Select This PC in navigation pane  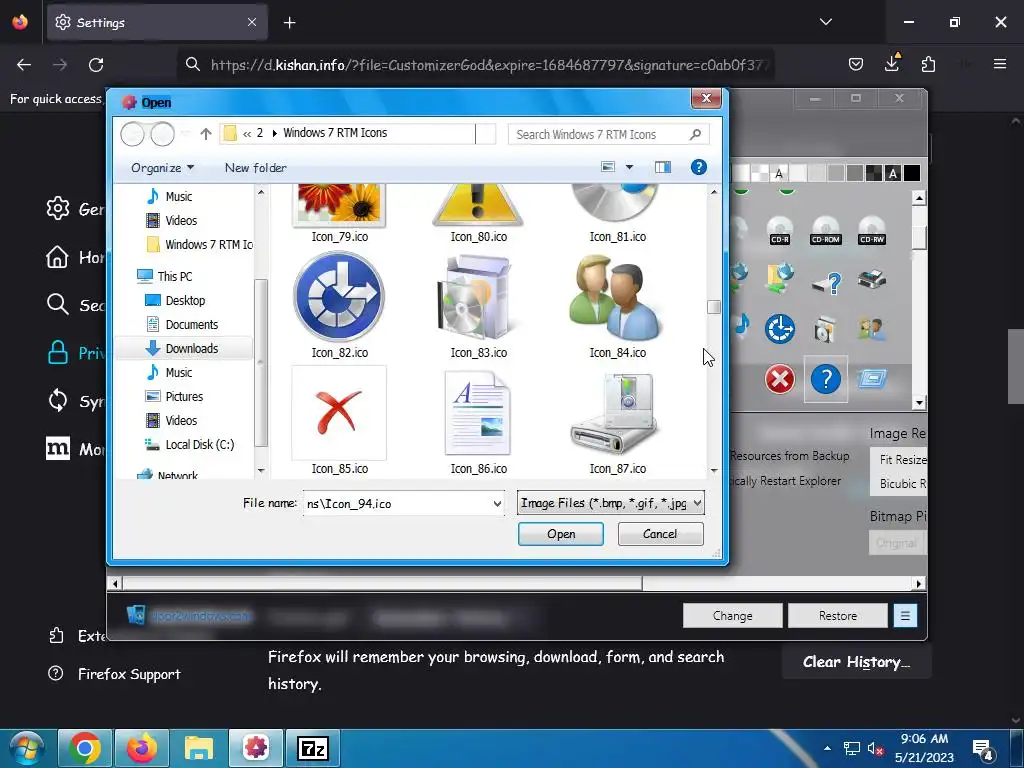coord(165,276)
